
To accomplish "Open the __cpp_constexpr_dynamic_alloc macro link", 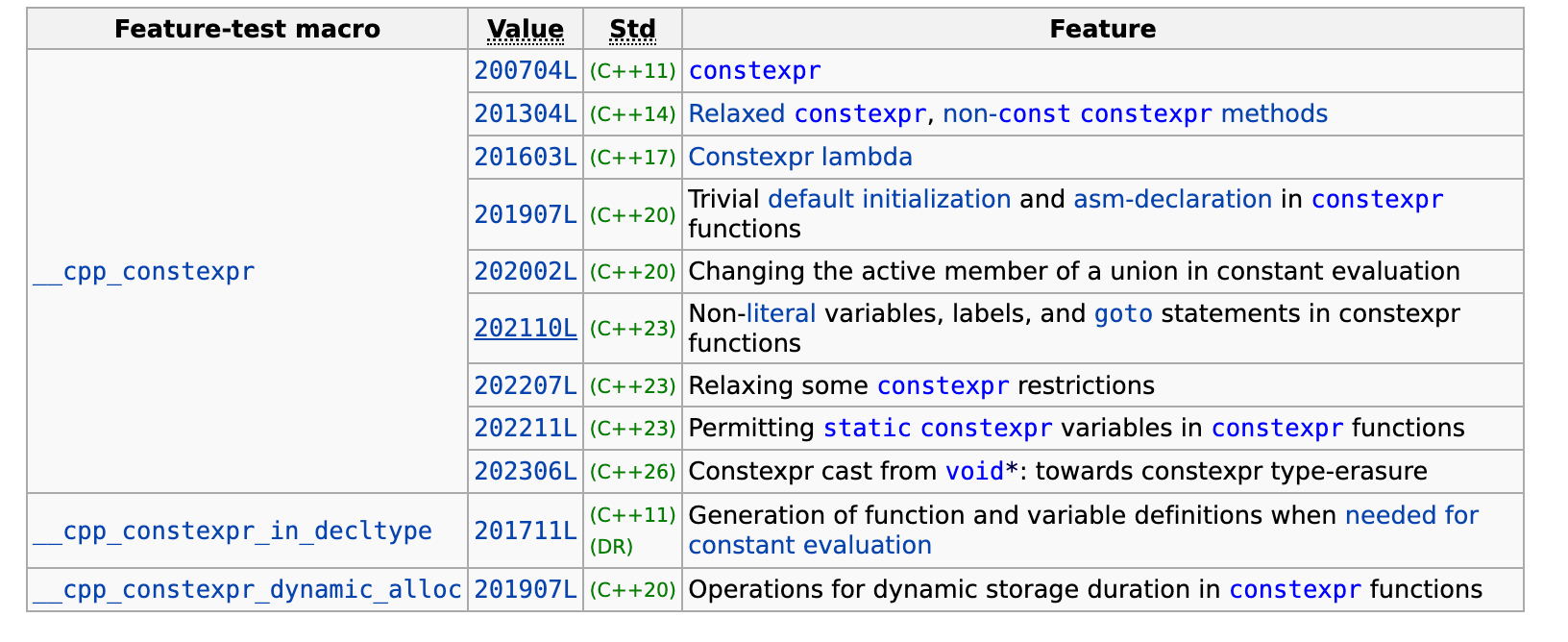I will point(247,589).
